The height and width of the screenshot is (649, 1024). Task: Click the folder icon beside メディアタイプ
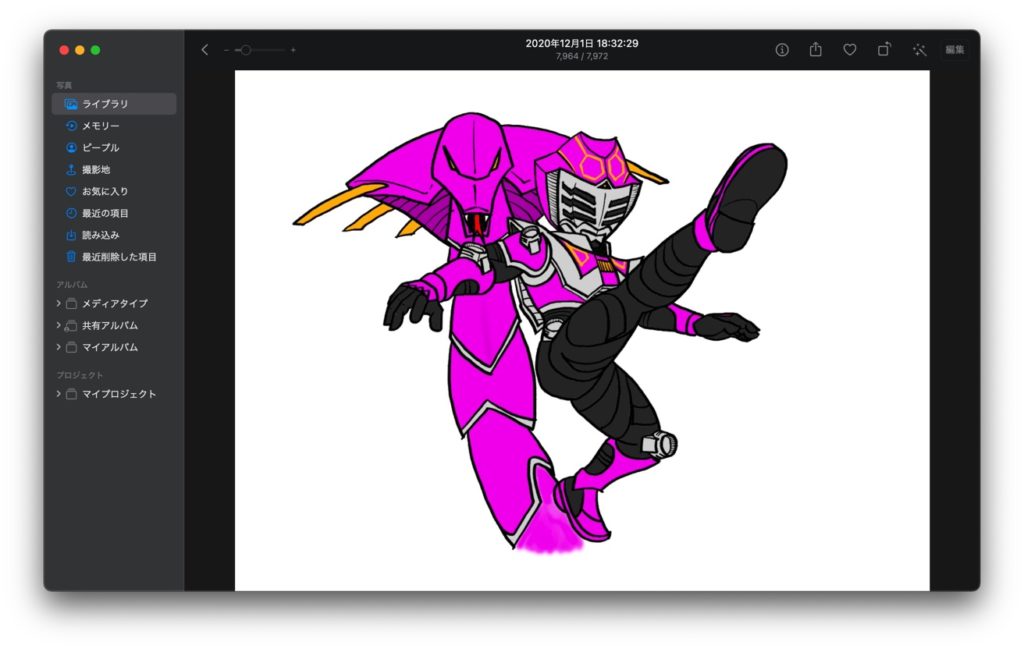(x=71, y=304)
